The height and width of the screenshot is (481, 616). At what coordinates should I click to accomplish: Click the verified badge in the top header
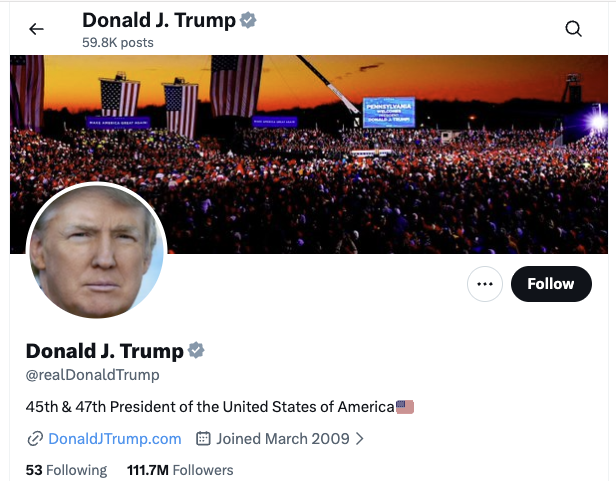(248, 20)
